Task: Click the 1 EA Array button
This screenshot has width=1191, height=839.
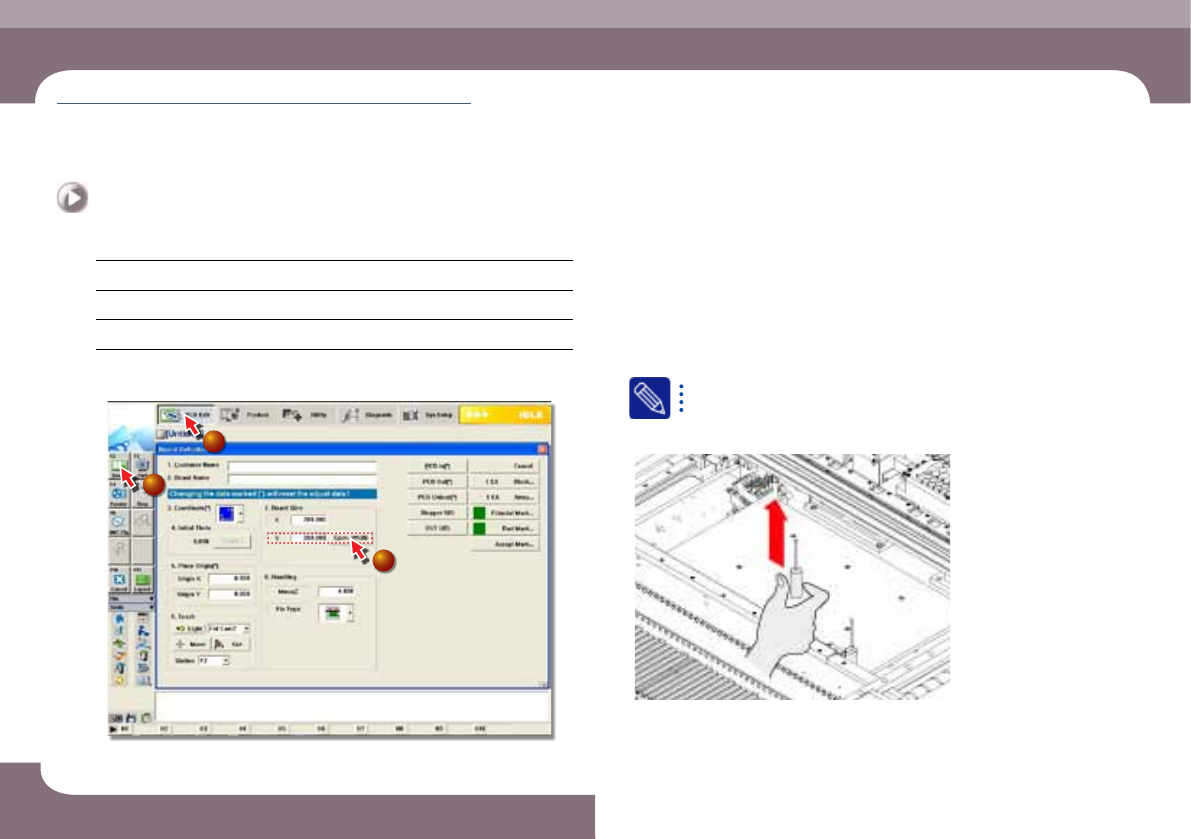Action: click(x=505, y=497)
